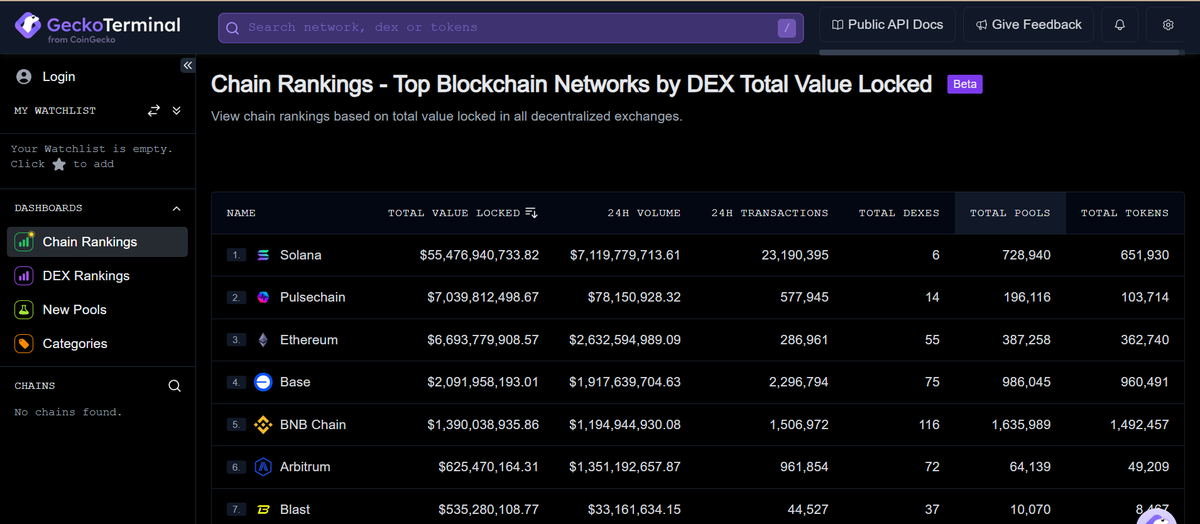
Task: Open notifications bell icon
Action: (1120, 25)
